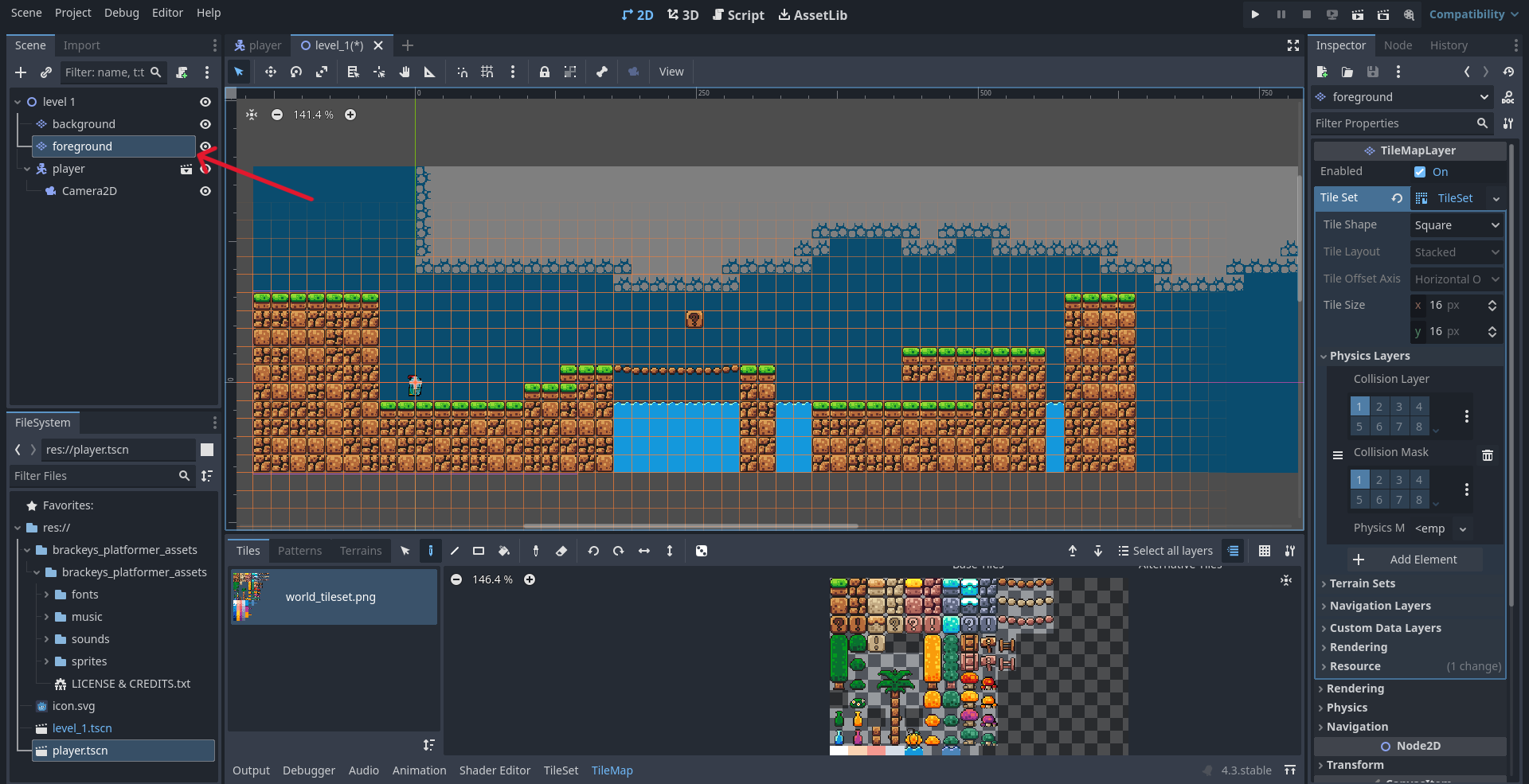
Task: Select the tilemap Paint tool
Action: tap(431, 551)
